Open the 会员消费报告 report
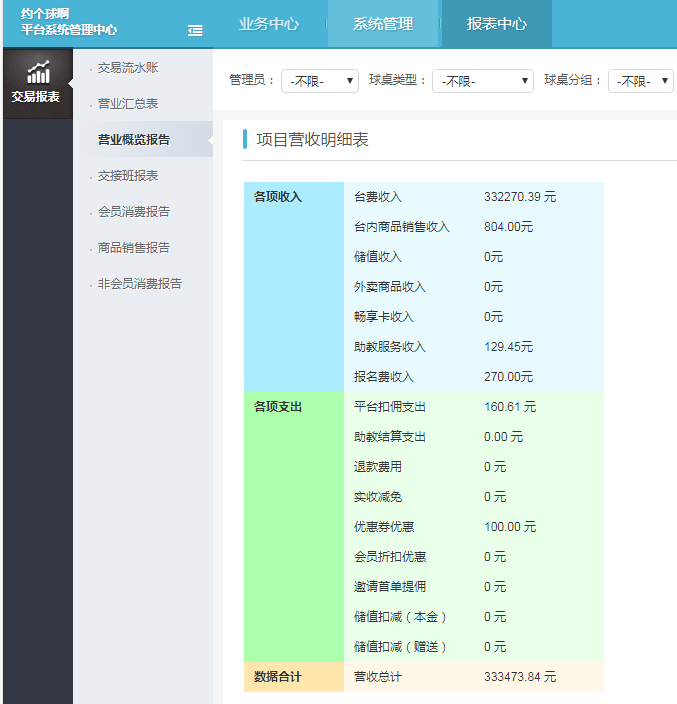 134,211
